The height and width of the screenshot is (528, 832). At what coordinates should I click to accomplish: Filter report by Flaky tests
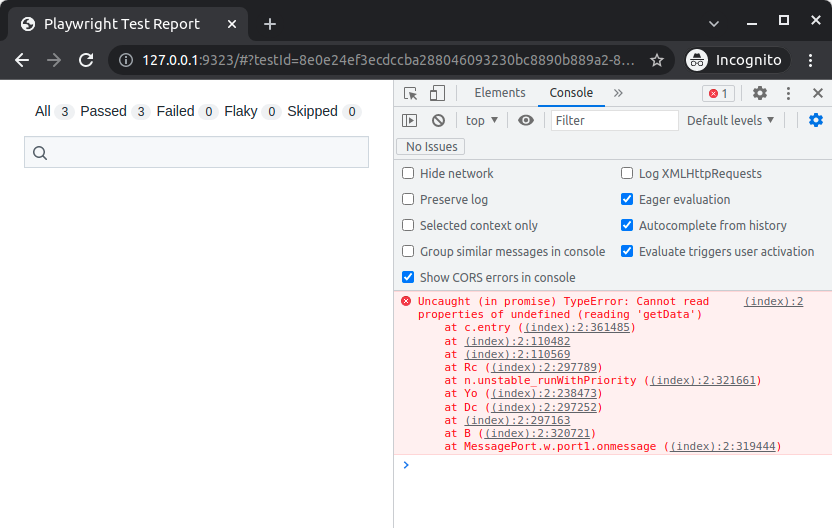pos(252,111)
